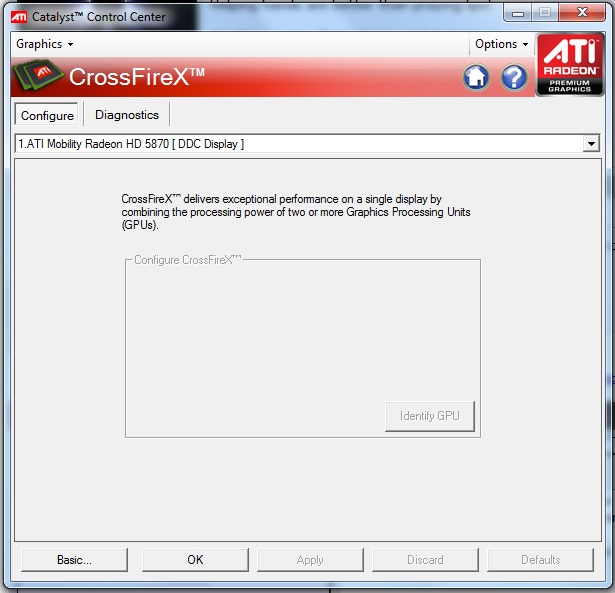This screenshot has width=615, height=593.
Task: Switch to the Diagnostics tab
Action: (127, 115)
